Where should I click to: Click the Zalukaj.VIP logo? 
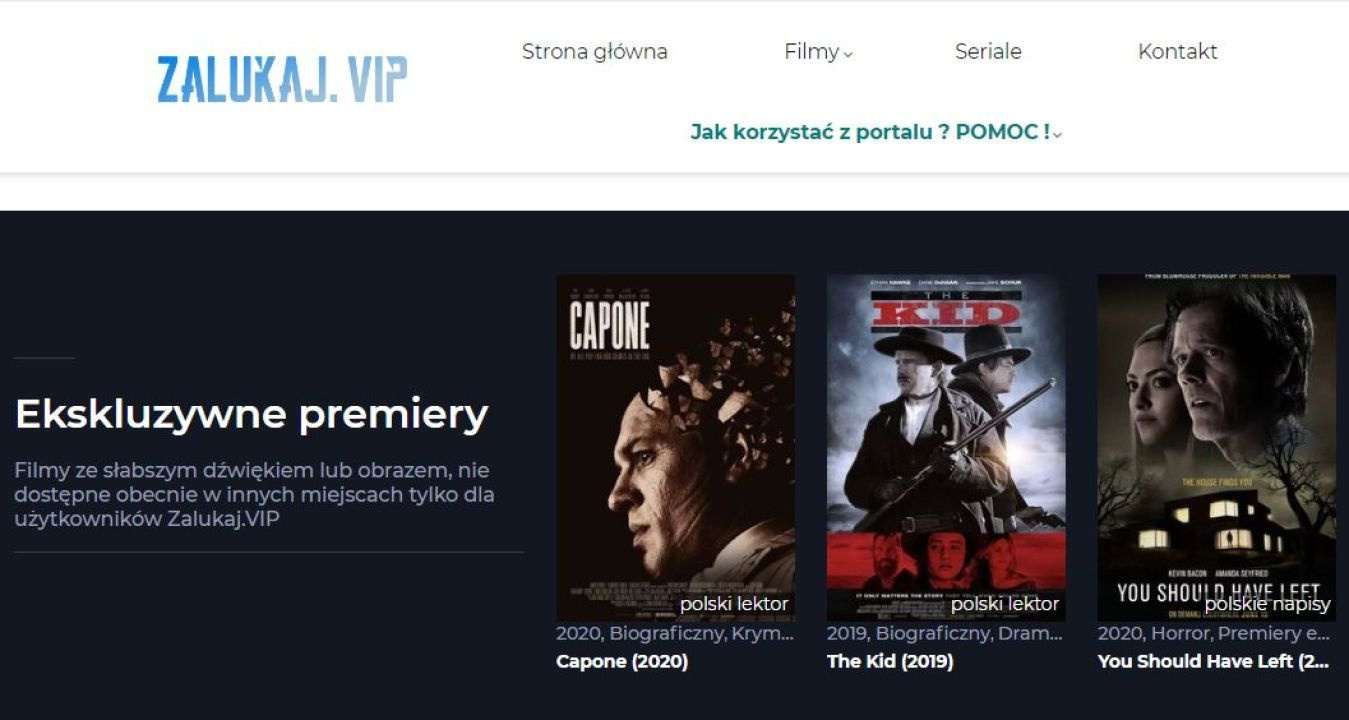click(282, 79)
